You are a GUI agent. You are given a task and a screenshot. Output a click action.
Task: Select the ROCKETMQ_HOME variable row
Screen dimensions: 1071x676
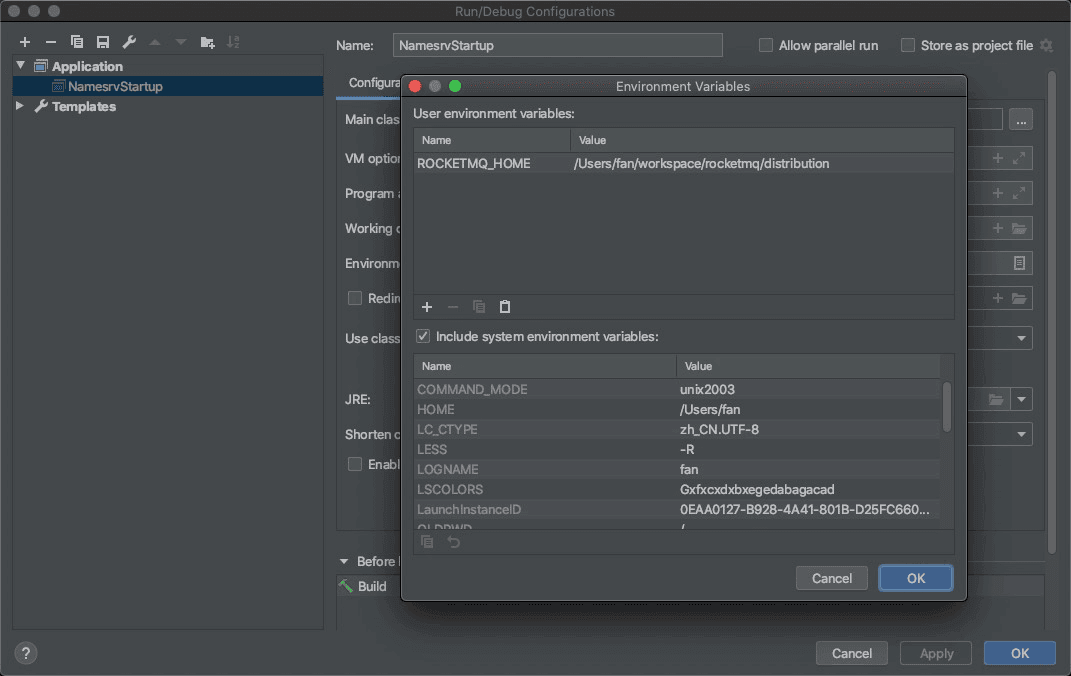click(x=683, y=163)
